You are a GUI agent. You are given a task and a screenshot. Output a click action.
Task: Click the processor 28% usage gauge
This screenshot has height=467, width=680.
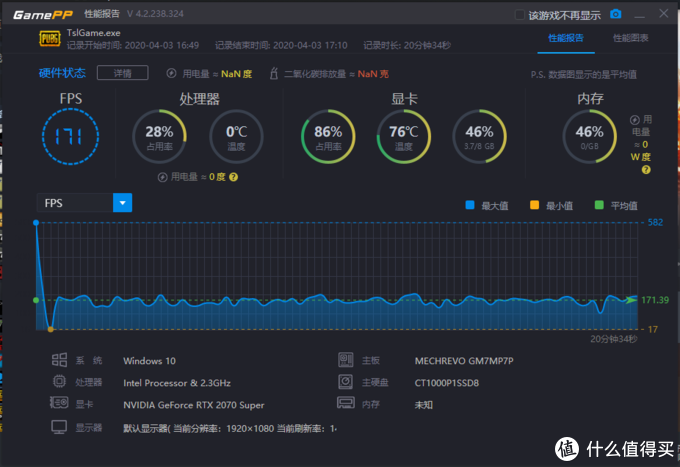click(x=159, y=137)
